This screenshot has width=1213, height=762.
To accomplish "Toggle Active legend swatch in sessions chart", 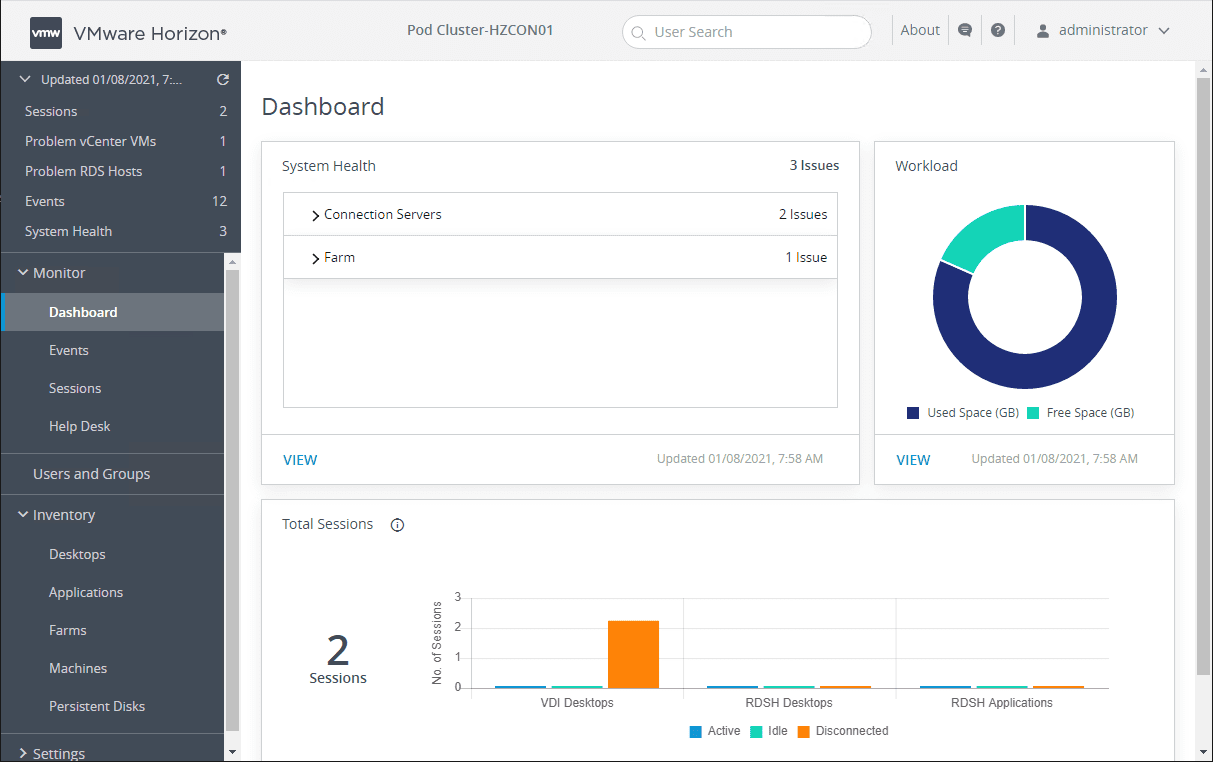I will (696, 731).
